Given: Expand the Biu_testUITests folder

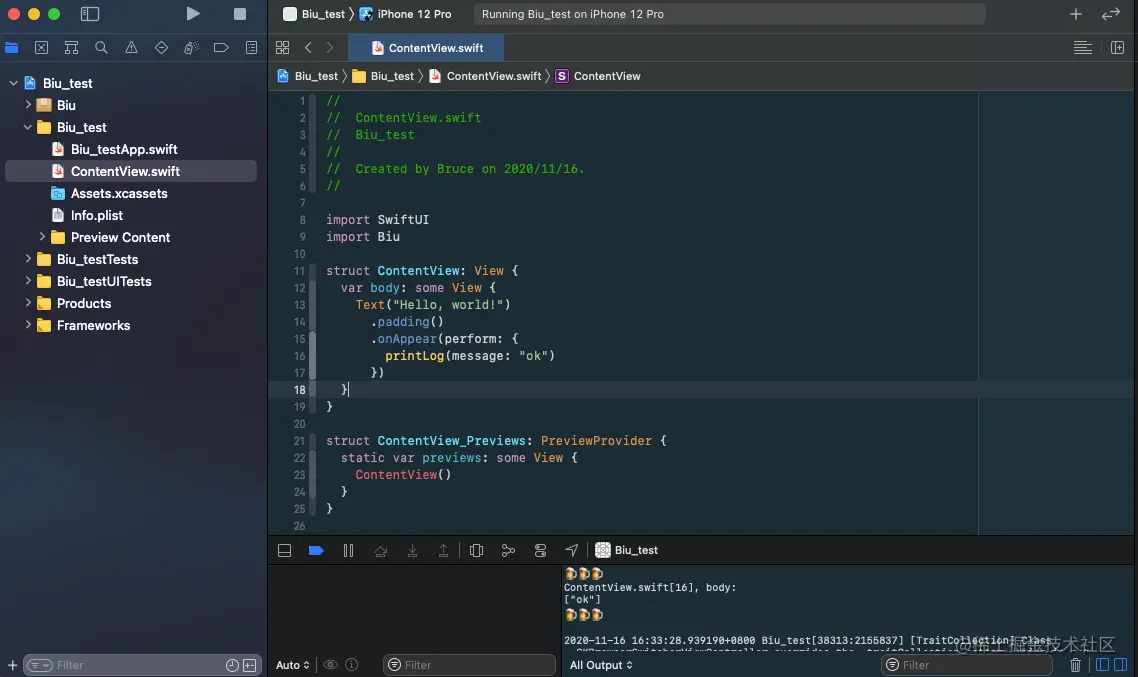Looking at the screenshot, I should [x=28, y=281].
